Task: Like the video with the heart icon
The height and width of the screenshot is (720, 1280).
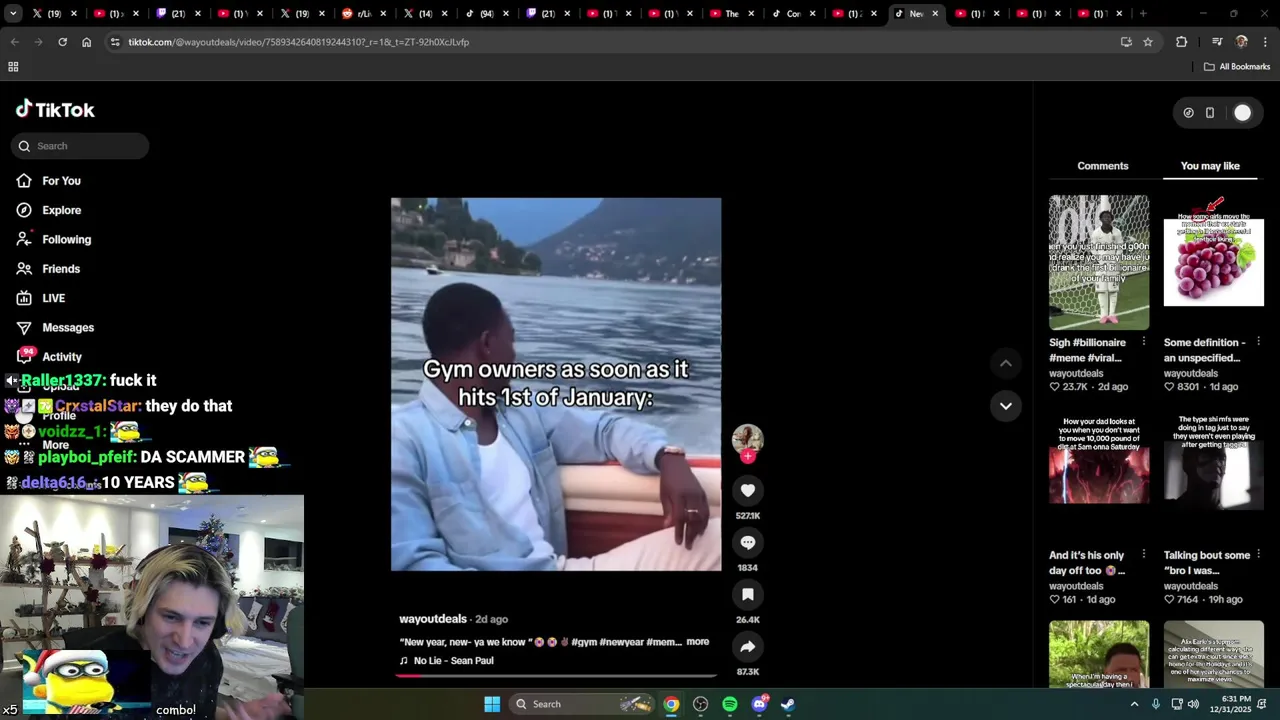Action: [x=747, y=490]
